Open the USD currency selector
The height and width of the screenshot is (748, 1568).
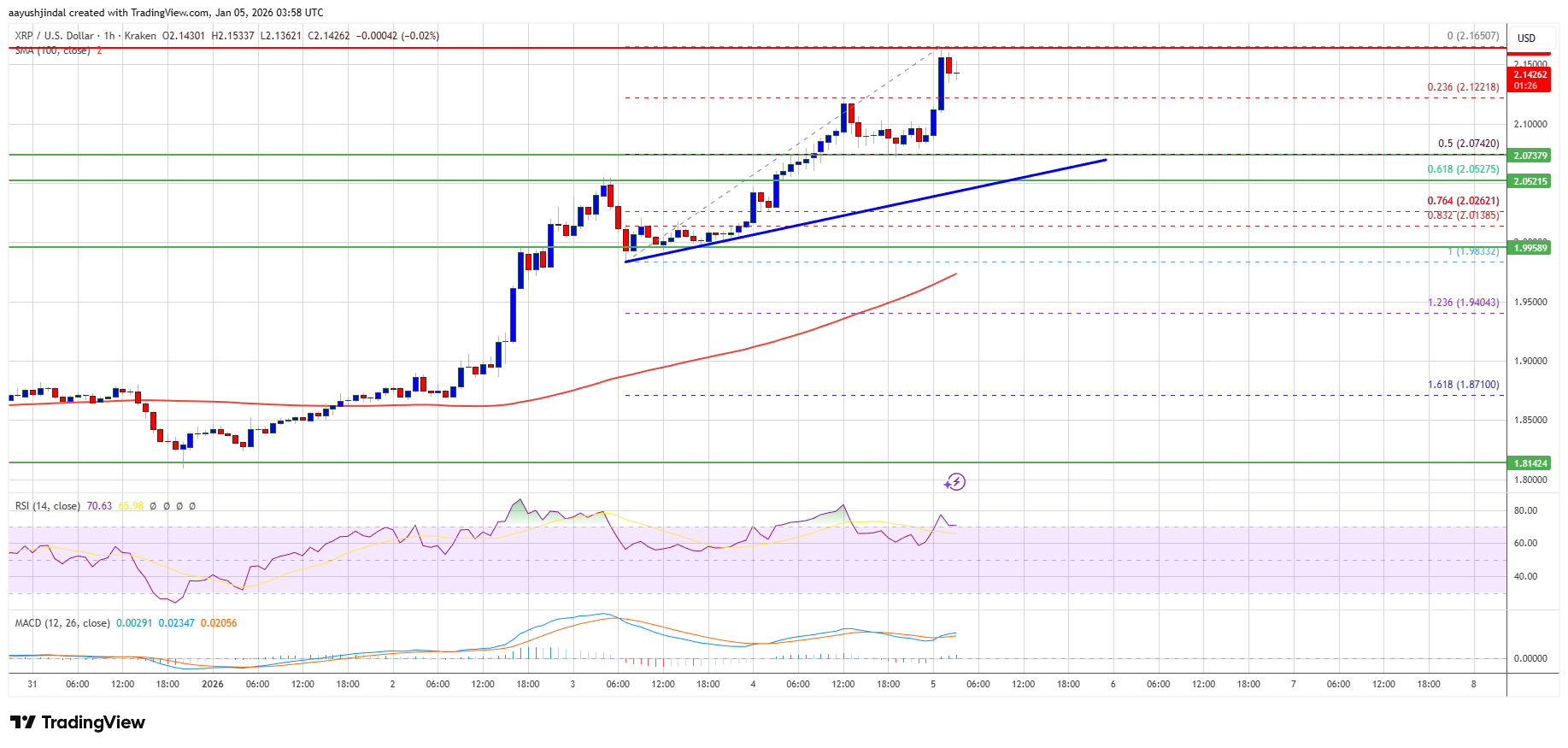click(1526, 38)
